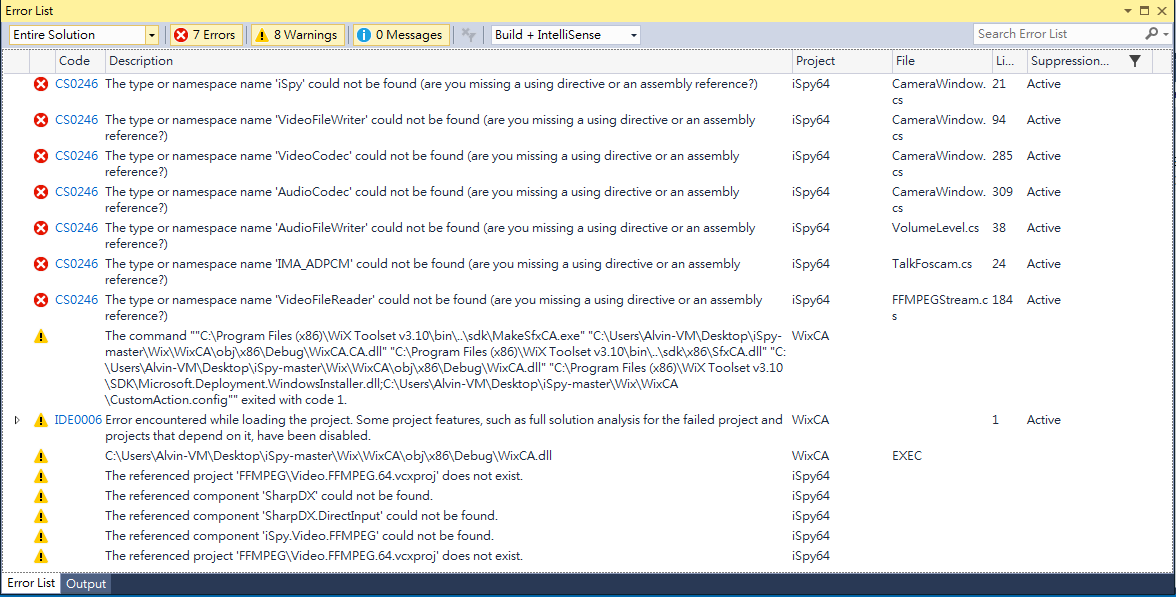Click warning icon on IDE0006 row
The height and width of the screenshot is (597, 1176).
pos(41,421)
